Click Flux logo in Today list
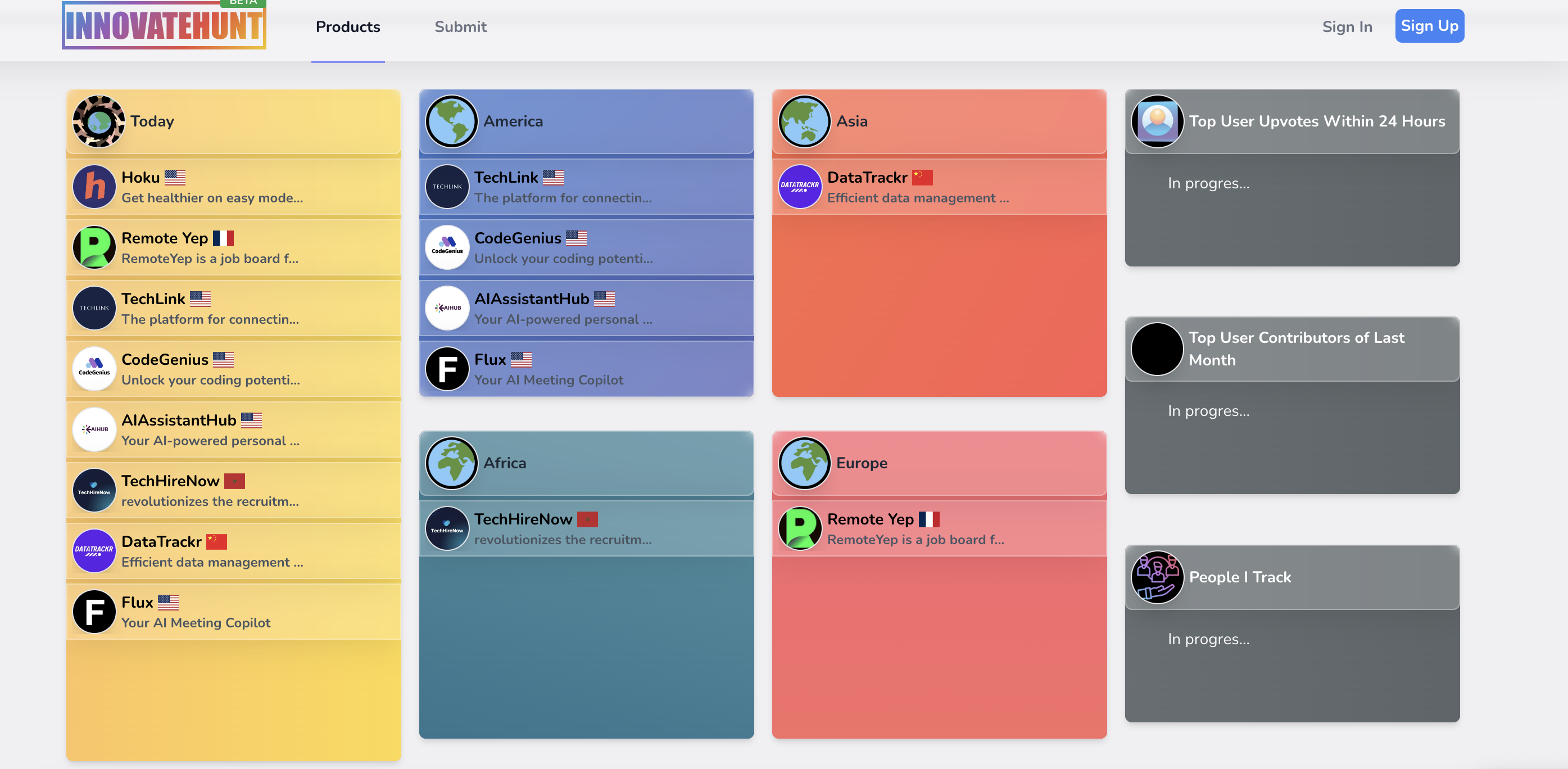The image size is (1568, 769). 94,611
